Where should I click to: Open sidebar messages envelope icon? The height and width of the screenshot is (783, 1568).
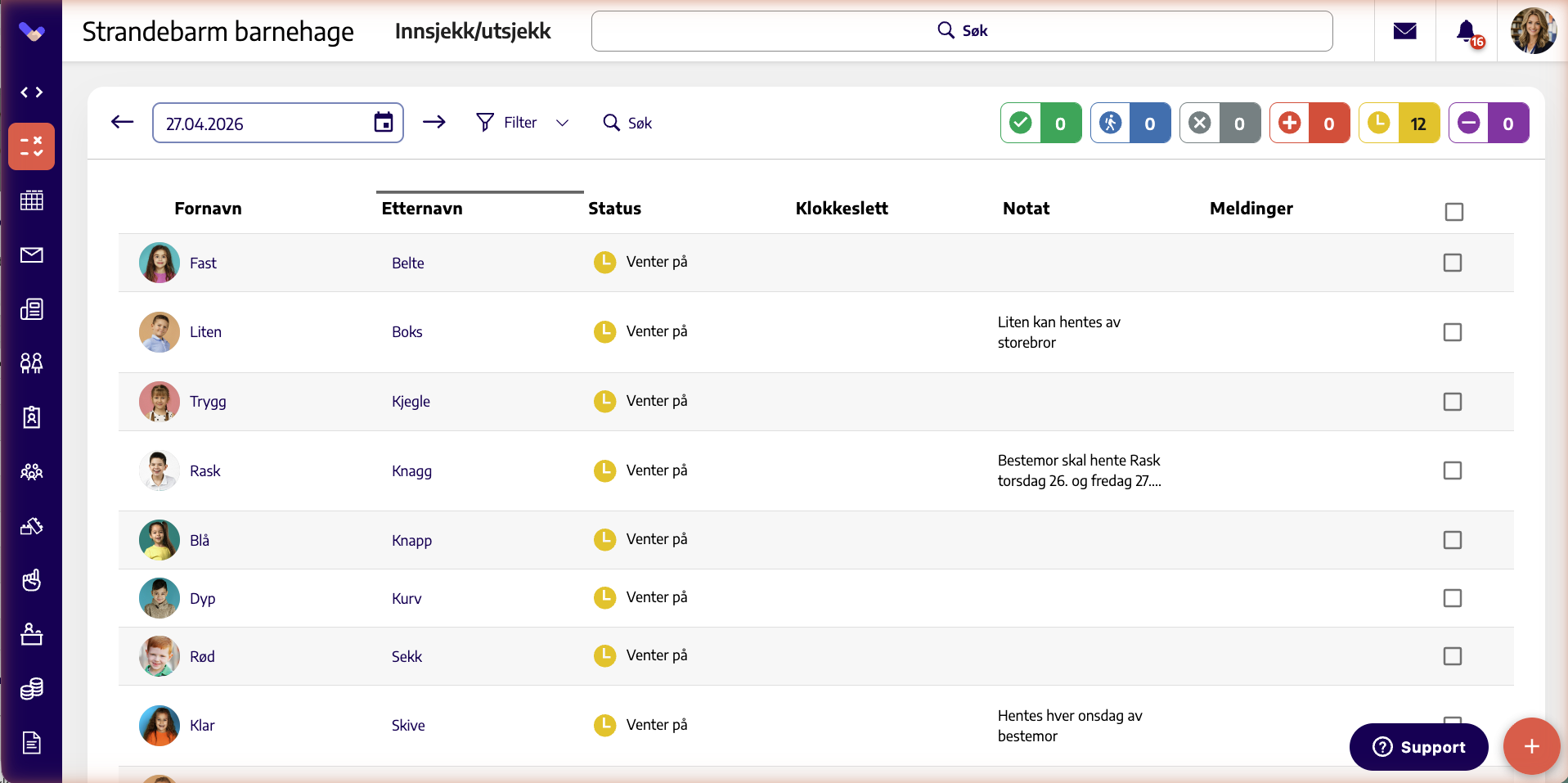(x=32, y=255)
